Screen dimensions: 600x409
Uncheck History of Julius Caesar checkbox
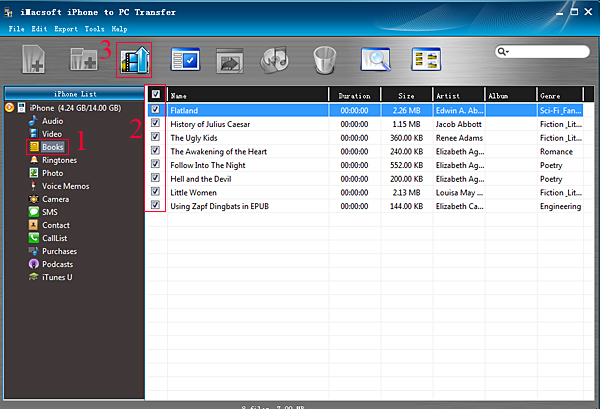pyautogui.click(x=155, y=123)
